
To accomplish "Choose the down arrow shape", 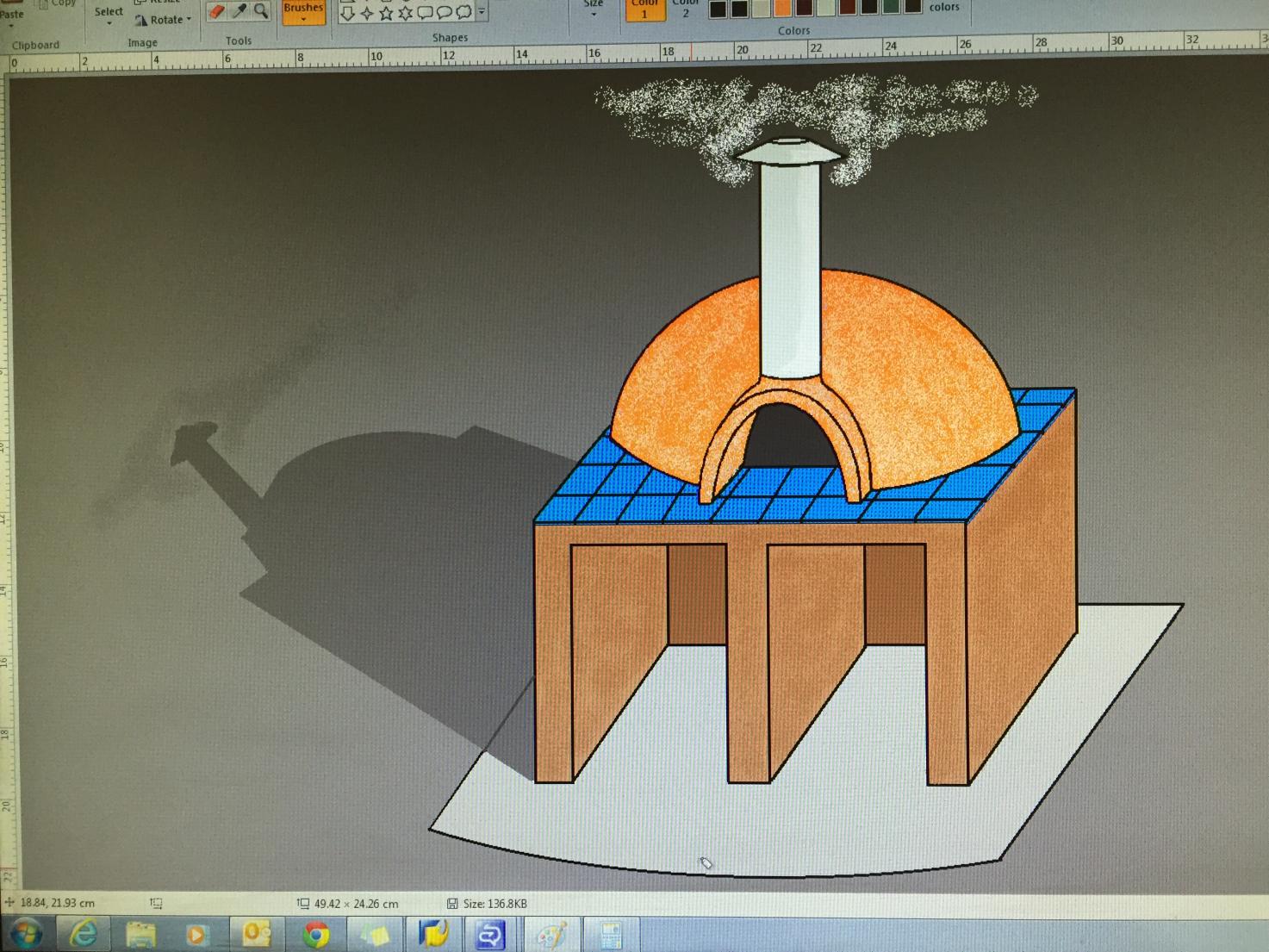I will point(347,13).
